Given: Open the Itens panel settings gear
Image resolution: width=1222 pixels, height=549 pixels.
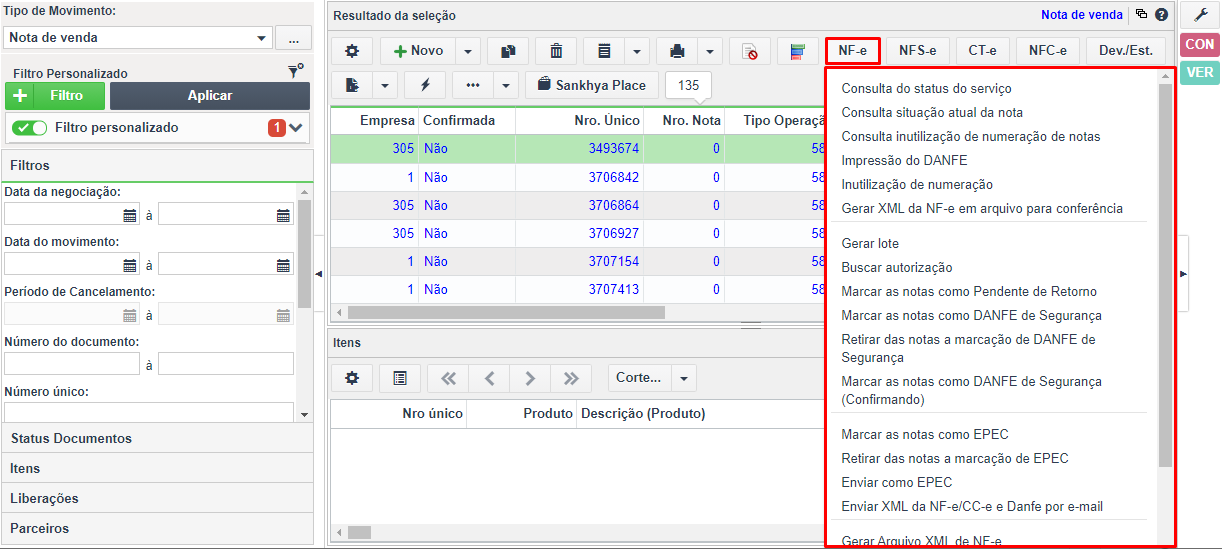Looking at the screenshot, I should [352, 378].
